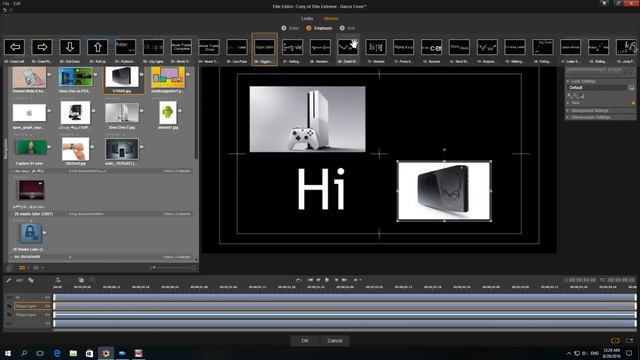Switch to Pinnacle Studio taskbar icon
This screenshot has height=360, width=640.
106,353
